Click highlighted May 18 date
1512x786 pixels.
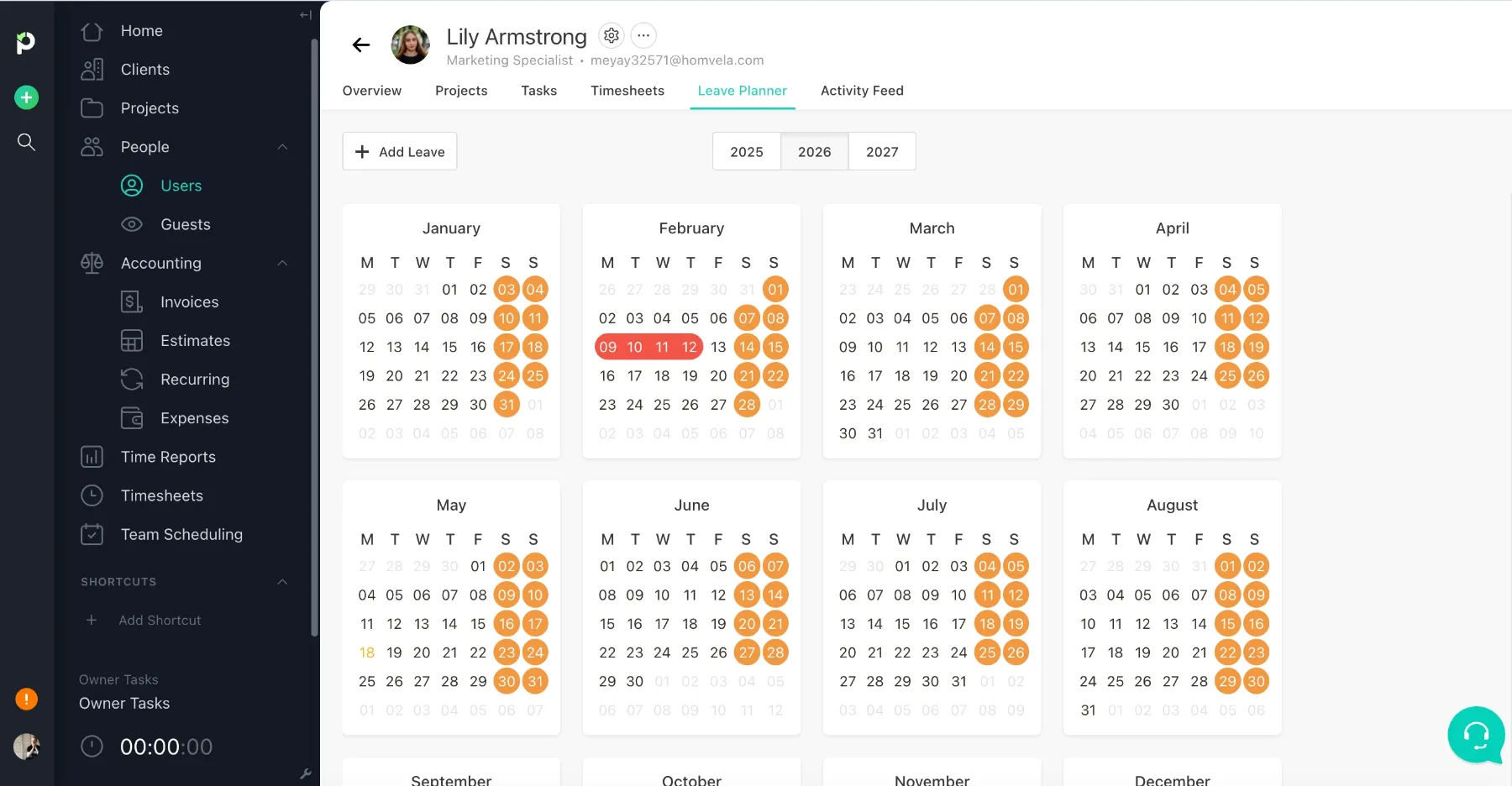[x=367, y=652]
